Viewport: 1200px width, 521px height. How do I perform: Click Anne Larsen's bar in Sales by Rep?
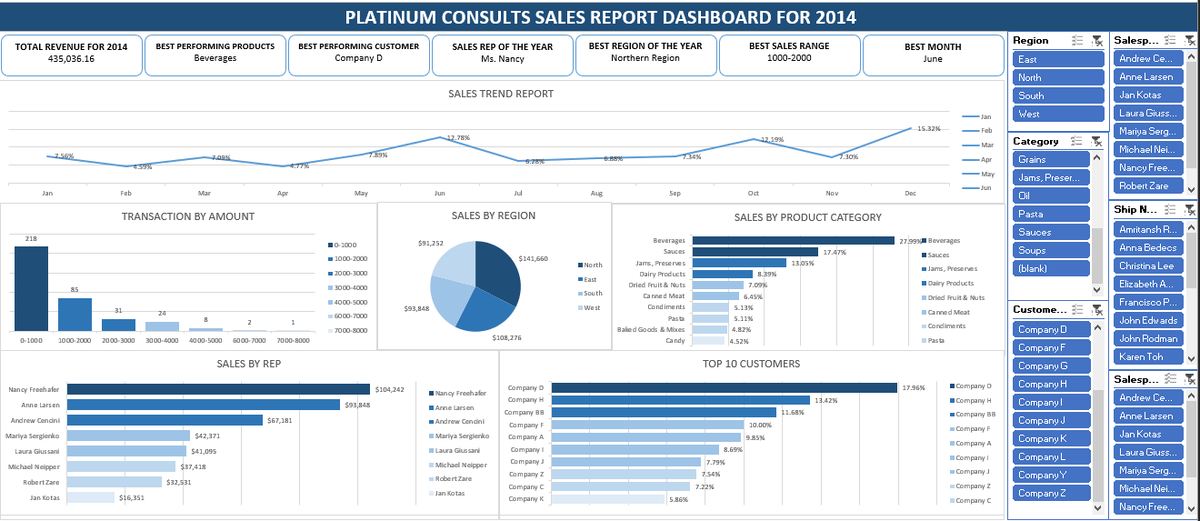click(x=205, y=405)
